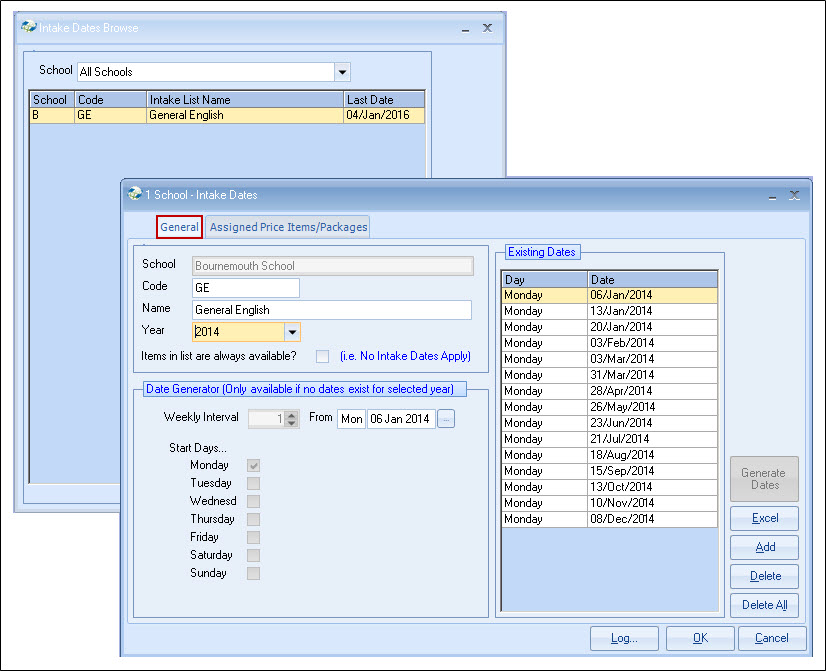The image size is (826, 671).
Task: Open the Year 2014 dropdown
Action: click(292, 332)
